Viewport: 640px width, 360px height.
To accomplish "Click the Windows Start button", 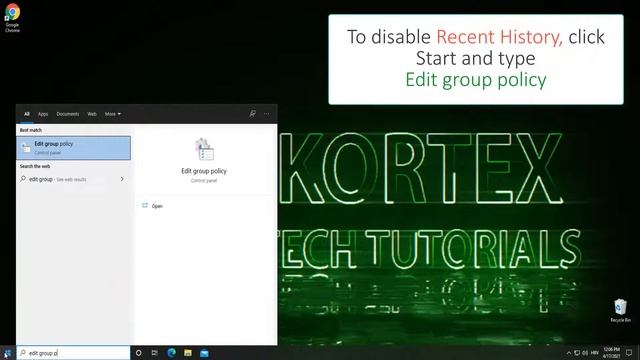I will coord(8,353).
